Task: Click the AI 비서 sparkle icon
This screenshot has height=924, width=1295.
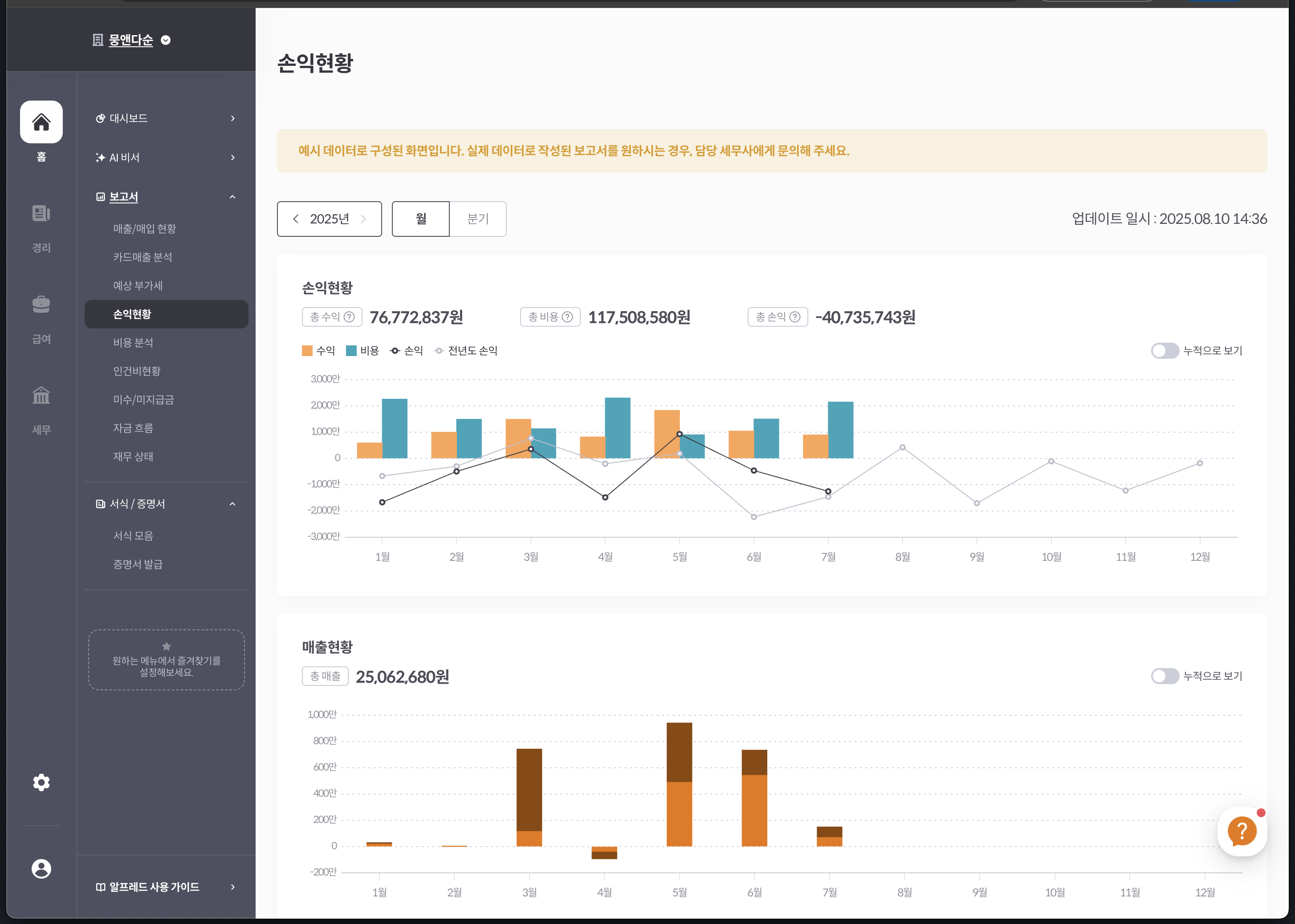Action: [100, 158]
